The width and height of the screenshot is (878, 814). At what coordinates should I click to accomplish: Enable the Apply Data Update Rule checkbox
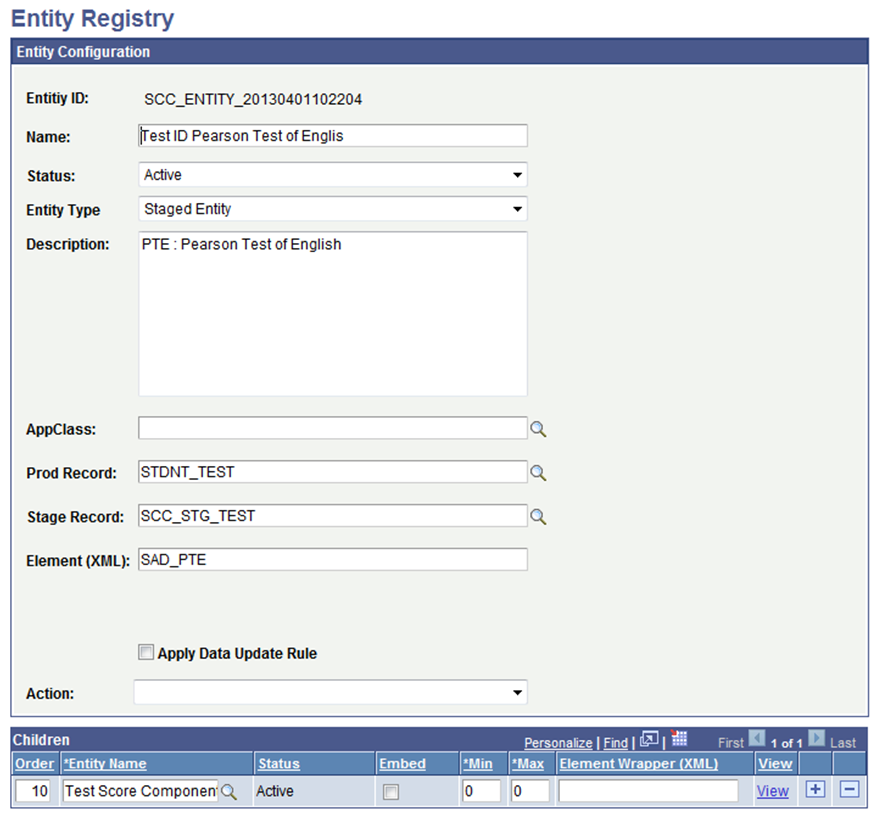146,652
